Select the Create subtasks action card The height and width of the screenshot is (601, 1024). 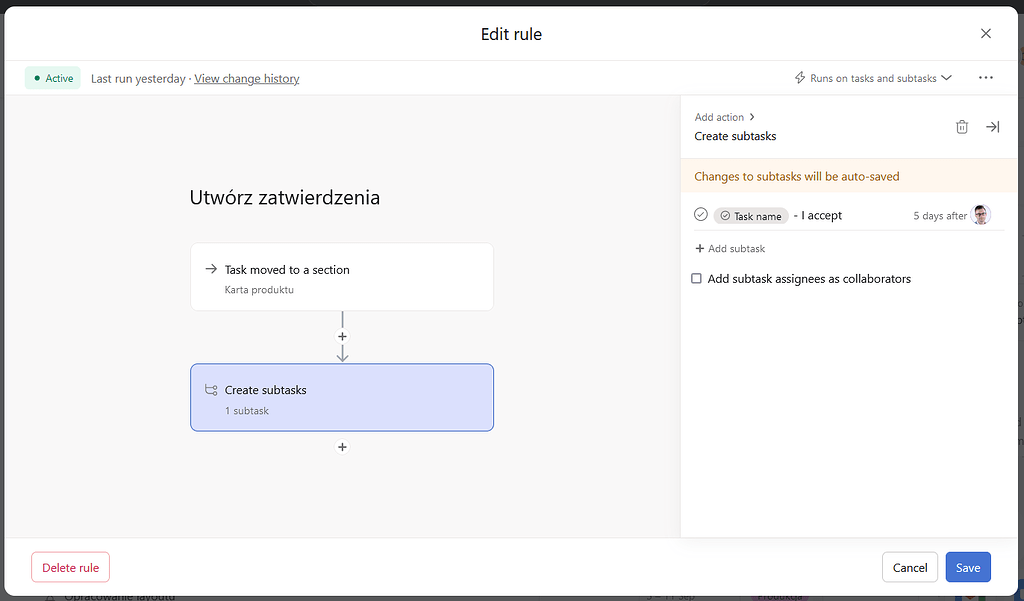pyautogui.click(x=342, y=397)
